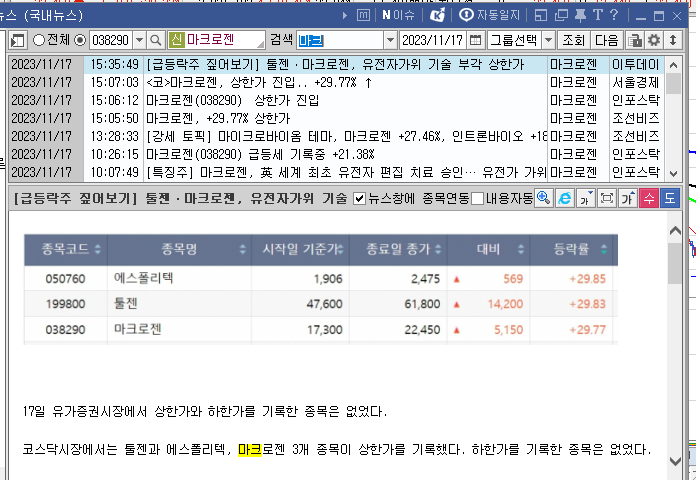Sort table by 등락률 column
The image size is (696, 480).
pyautogui.click(x=572, y=249)
